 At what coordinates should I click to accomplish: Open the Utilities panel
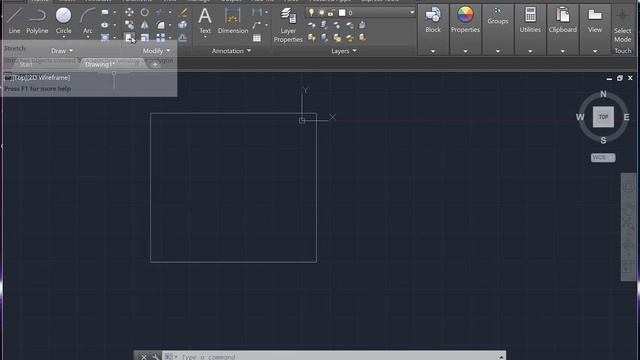tap(530, 29)
